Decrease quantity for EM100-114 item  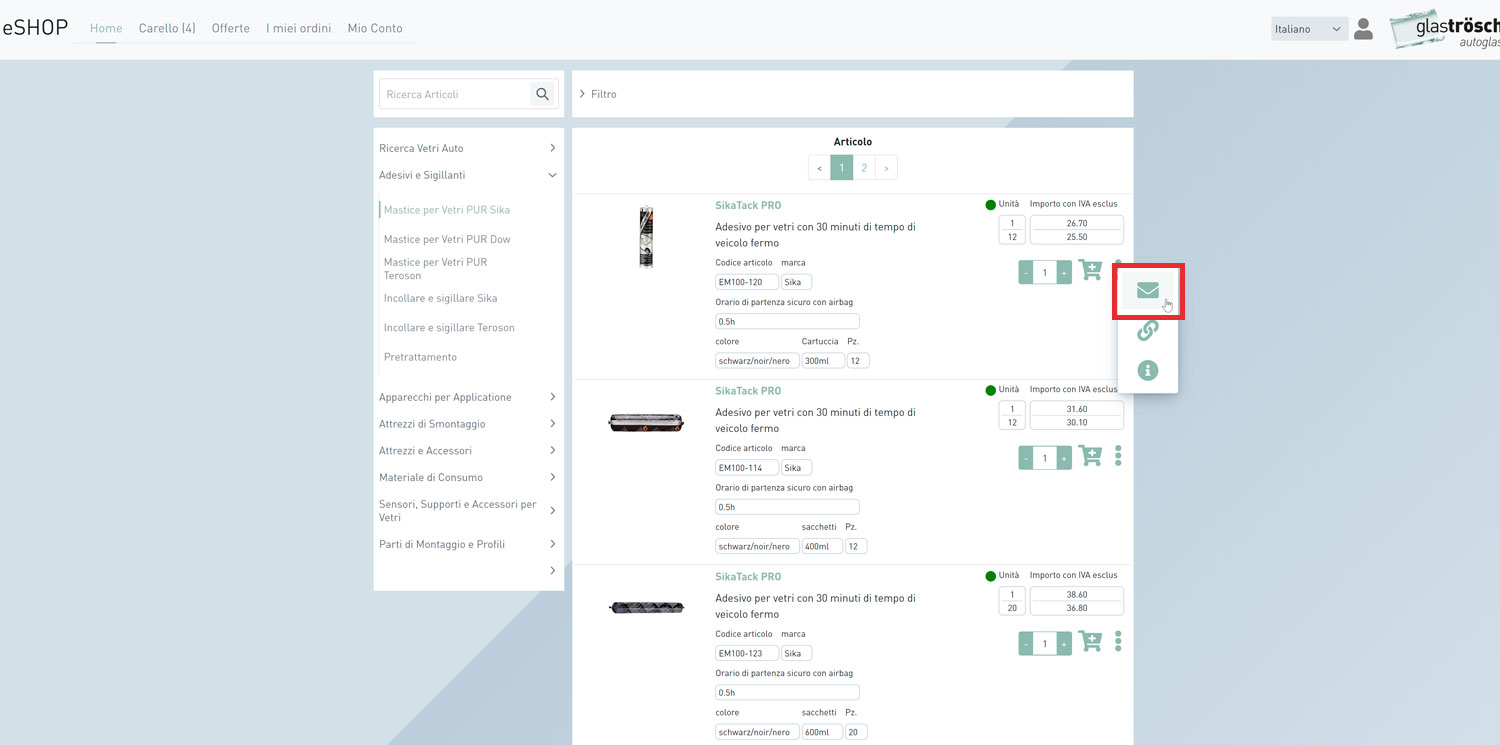[1026, 458]
